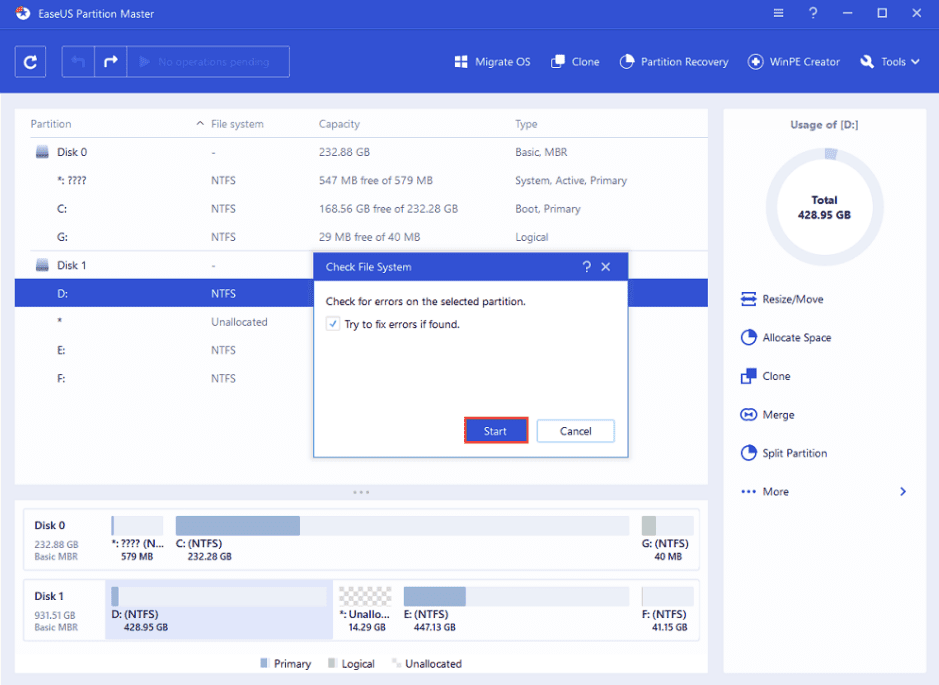Open Partition Recovery from the toolbar
939x685 pixels.
674,62
